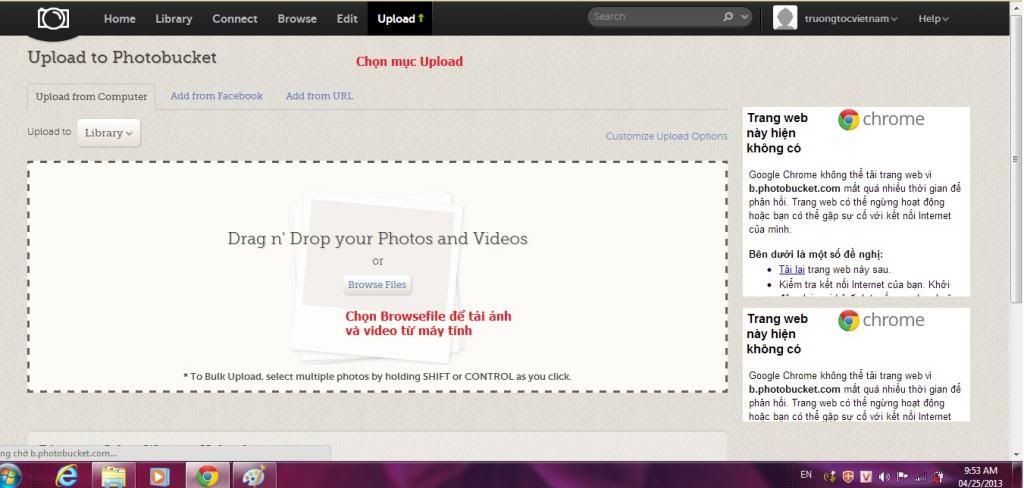Screen dimensions: 1024x488
Task: Open the Connect menu item
Action: coord(234,19)
